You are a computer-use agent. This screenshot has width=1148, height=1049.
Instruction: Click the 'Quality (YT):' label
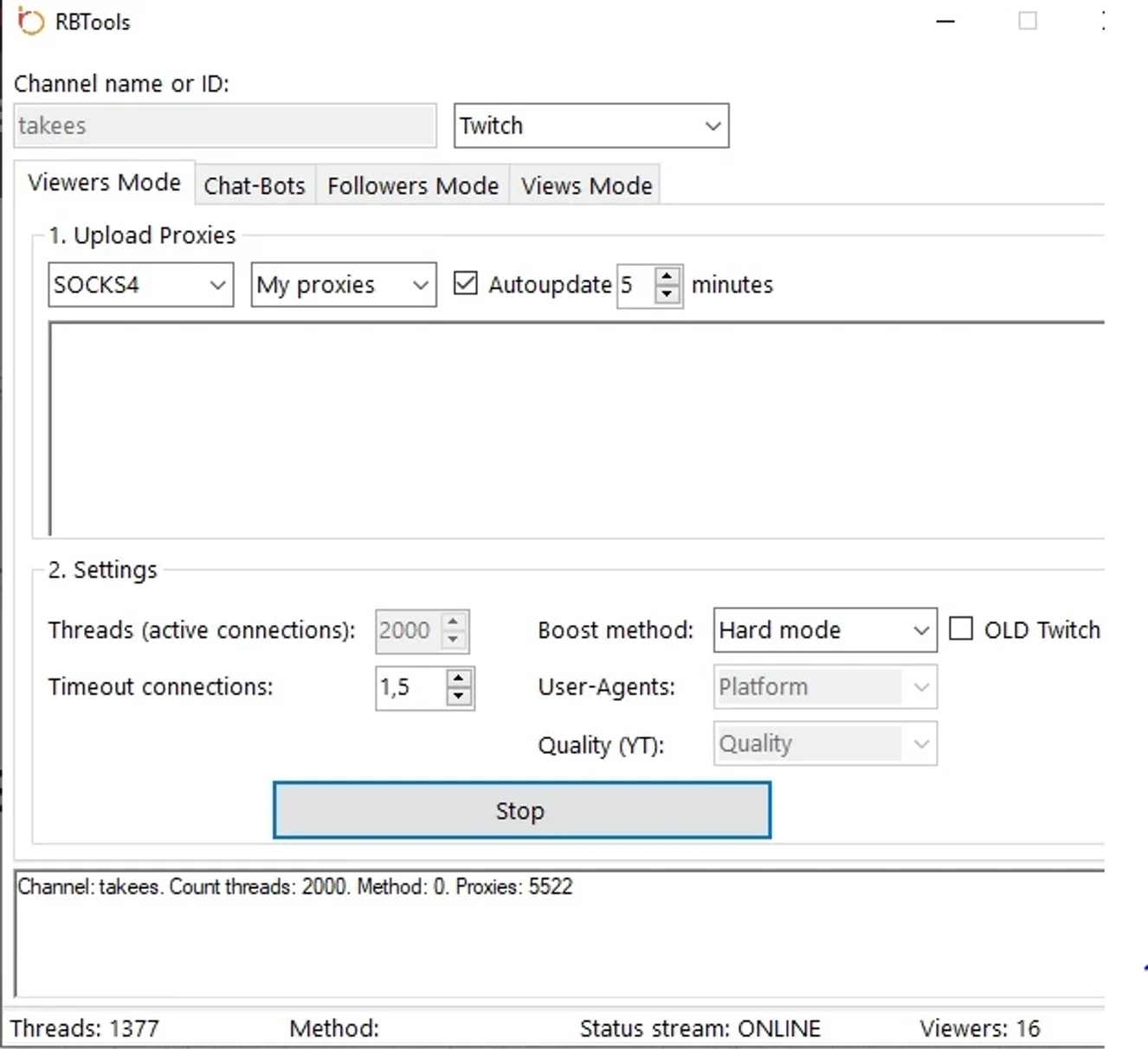click(601, 745)
